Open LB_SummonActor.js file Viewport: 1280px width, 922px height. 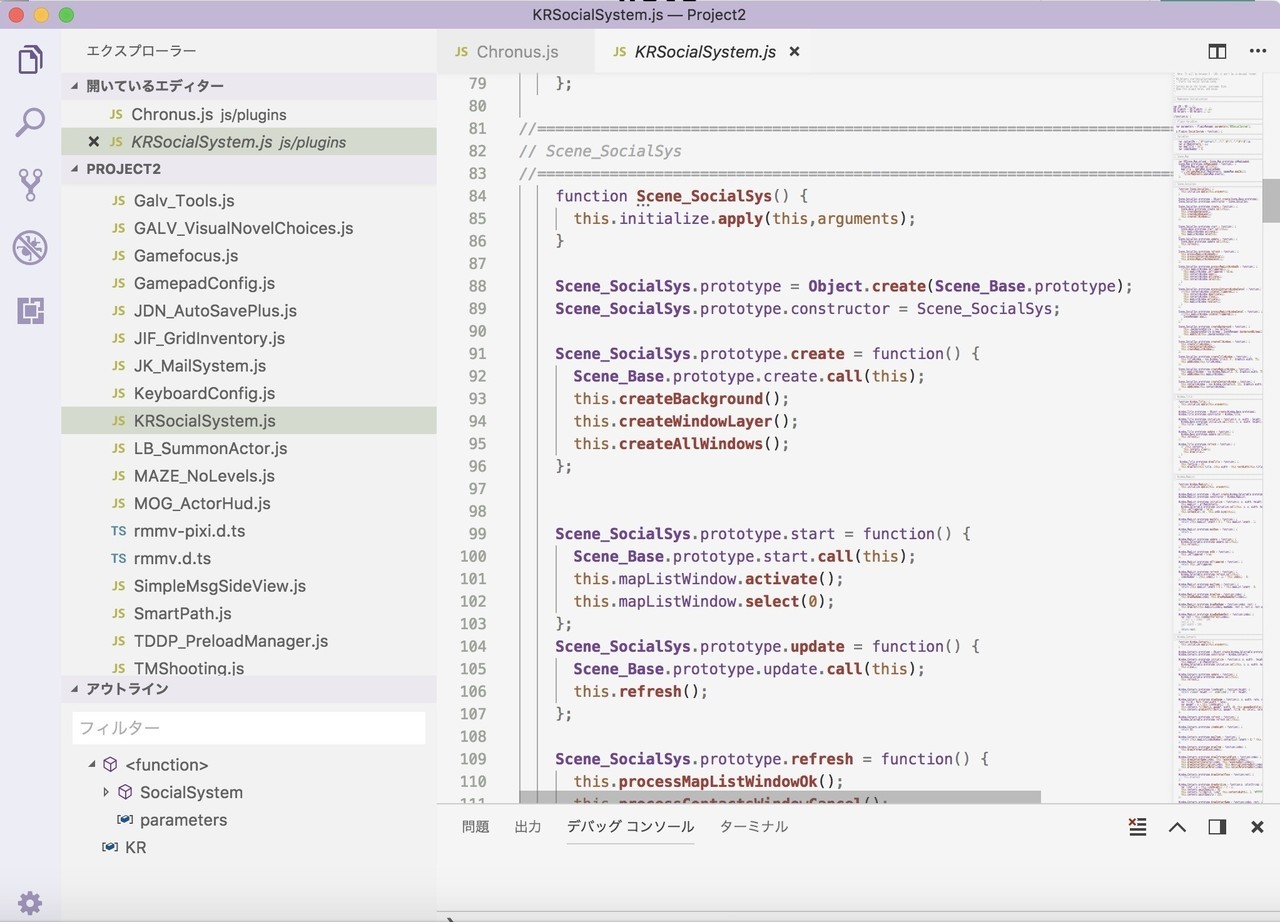[x=249, y=448]
